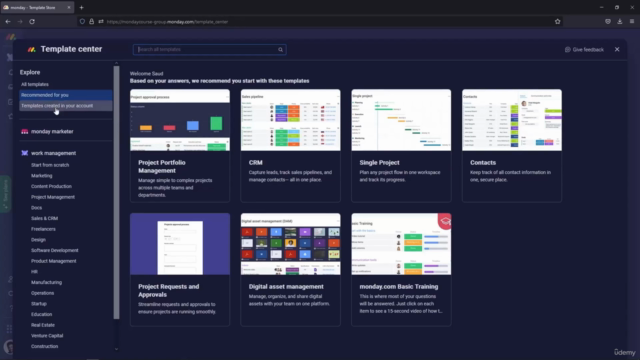Select Recommended for you in sidebar

click(66, 95)
